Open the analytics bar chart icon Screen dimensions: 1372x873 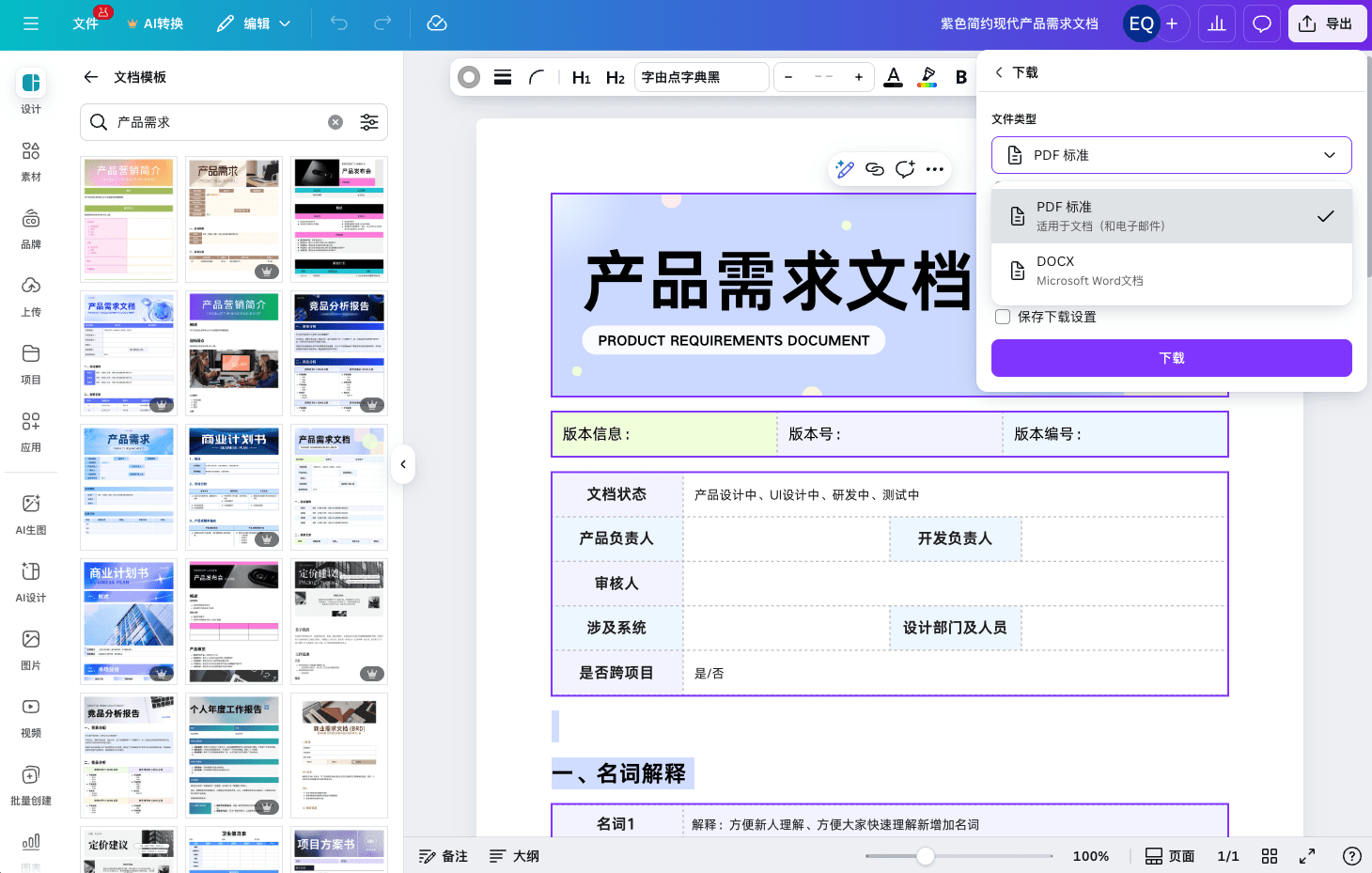pos(1217,23)
